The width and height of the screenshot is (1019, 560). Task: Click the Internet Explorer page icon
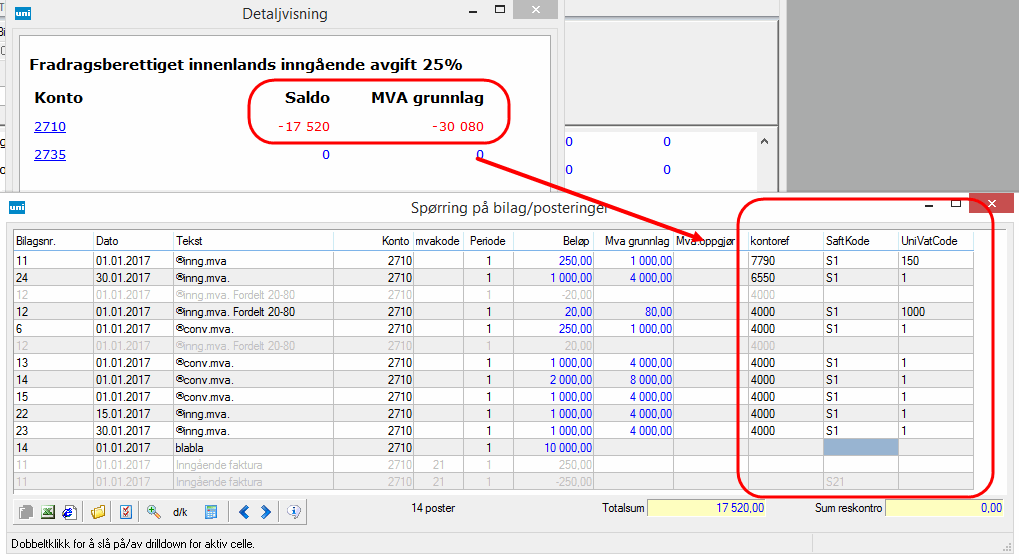click(69, 512)
